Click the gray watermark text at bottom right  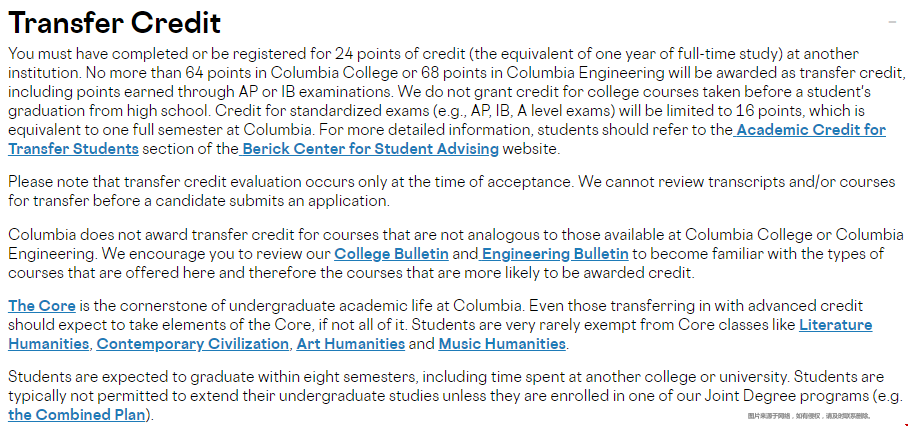[x=809, y=416]
